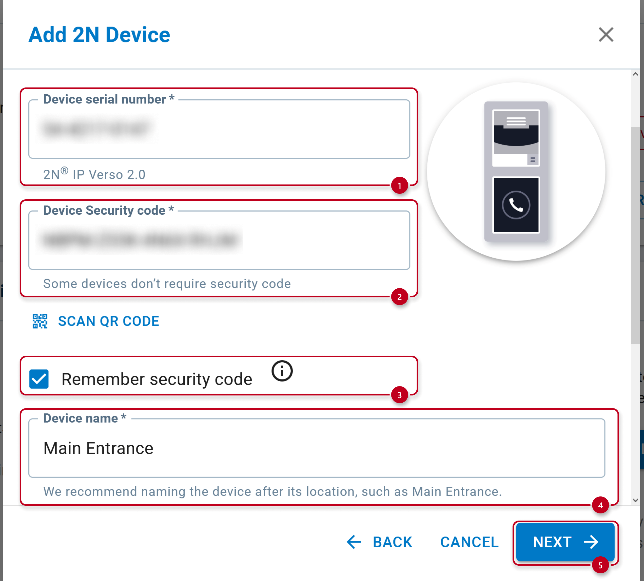Screen dimensions: 644x581
Task: Click the 2N IP Verso device picture
Action: pos(515,170)
